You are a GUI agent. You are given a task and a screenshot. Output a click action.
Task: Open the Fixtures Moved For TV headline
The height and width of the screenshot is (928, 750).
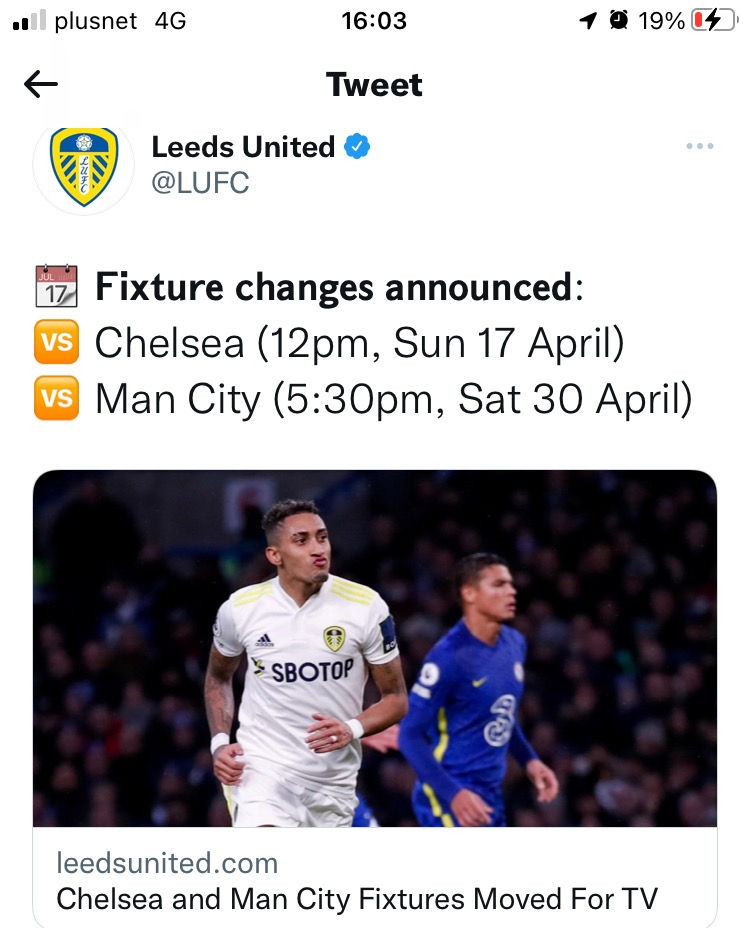(357, 898)
